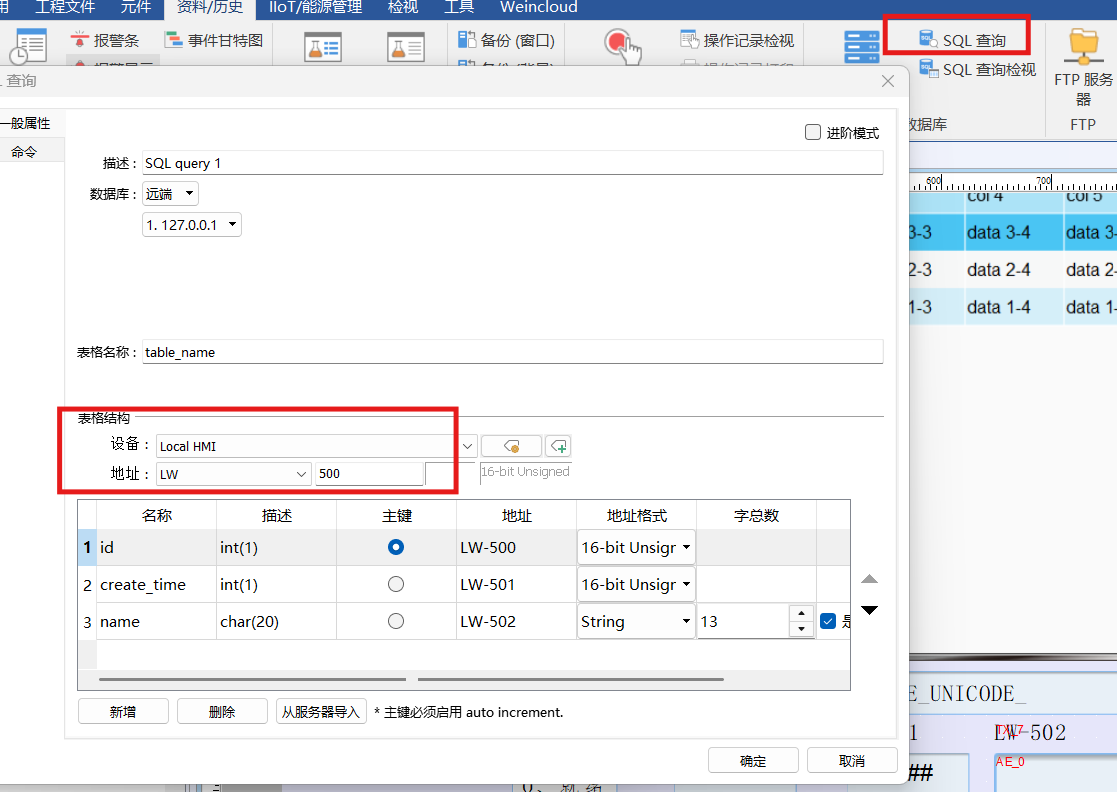Open address format dropdown for create_time row
1117x792 pixels.
(x=636, y=585)
